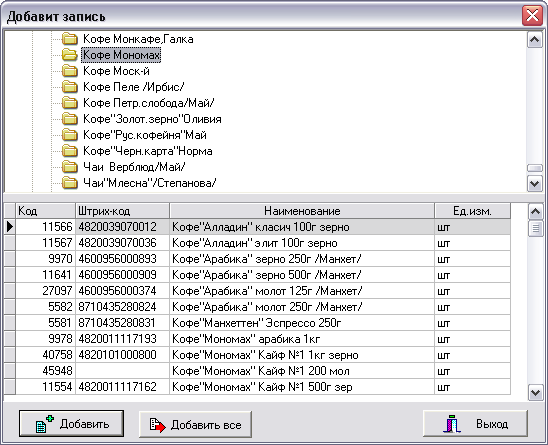
Task: Click the Добавить button
Action: (x=71, y=424)
